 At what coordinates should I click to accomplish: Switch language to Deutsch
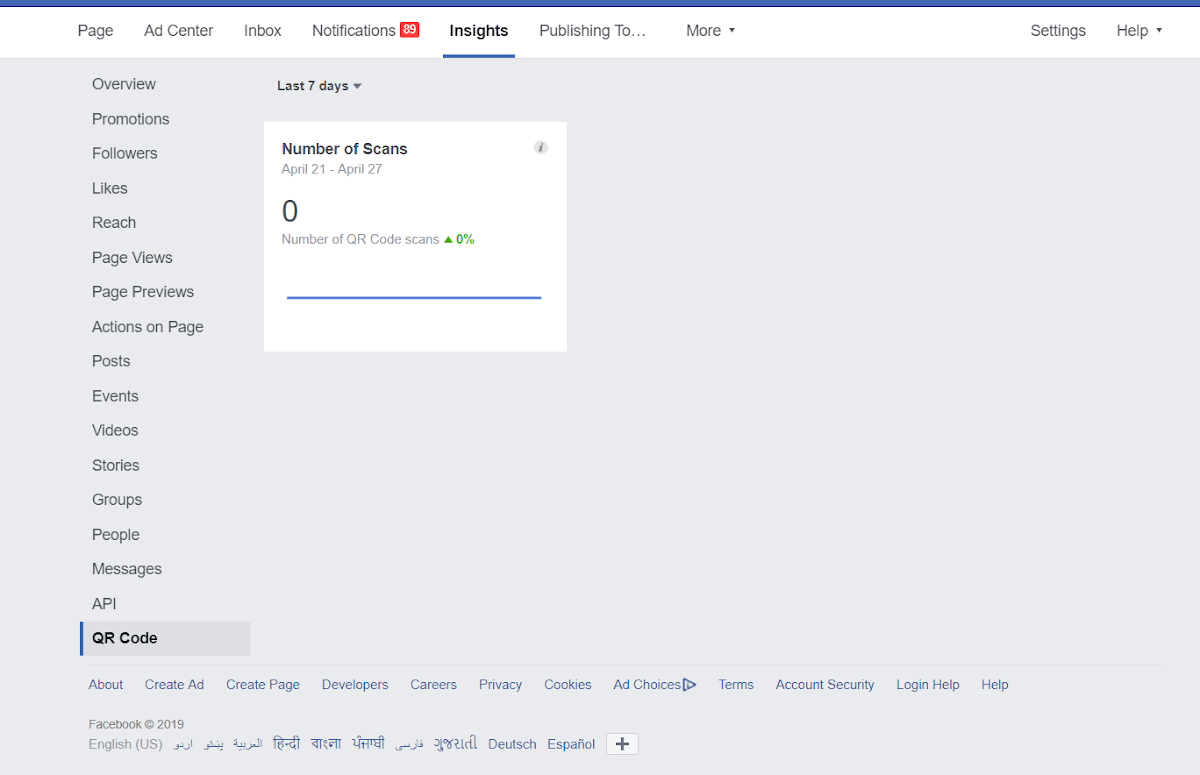(x=511, y=743)
